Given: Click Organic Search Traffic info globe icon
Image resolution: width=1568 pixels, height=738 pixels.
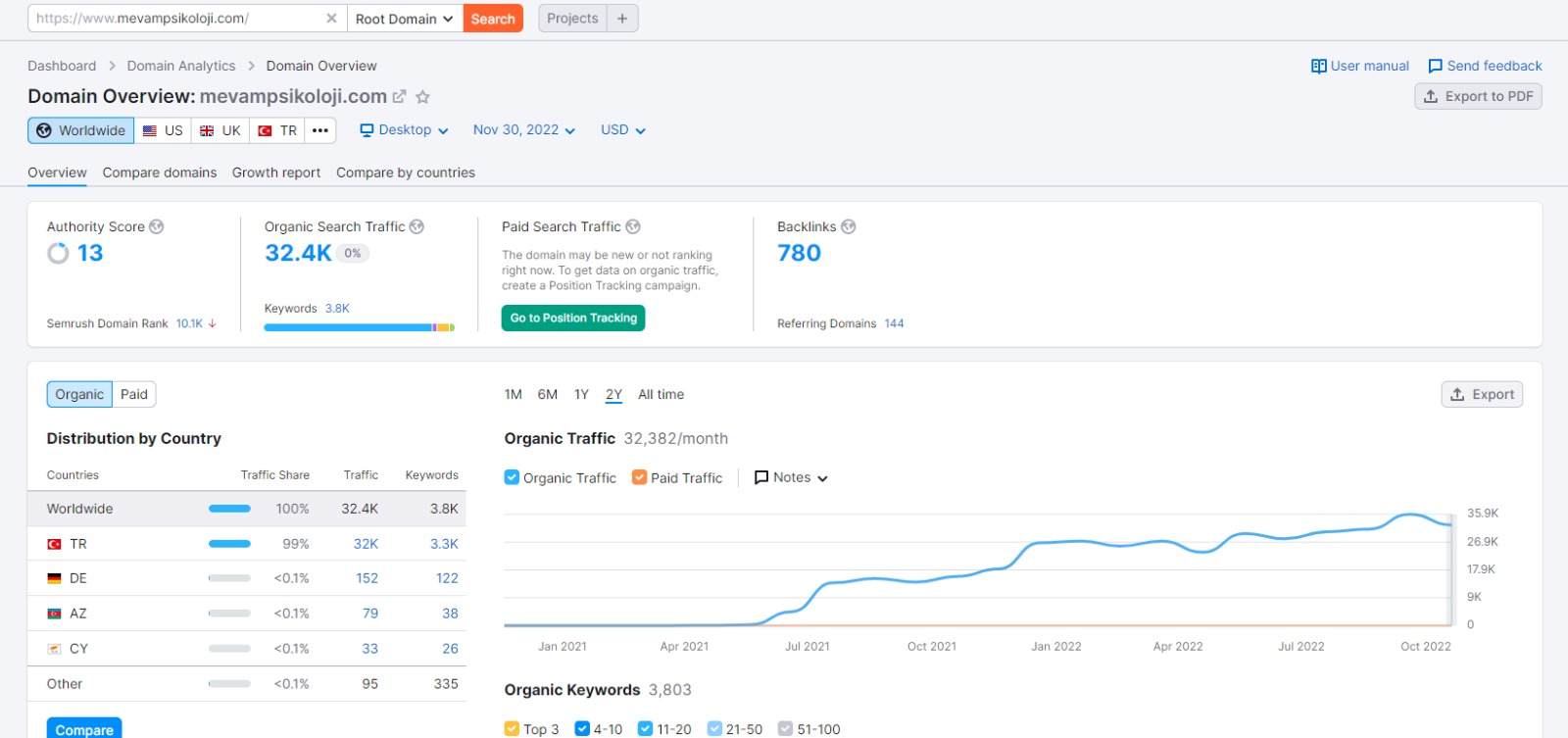Looking at the screenshot, I should tap(416, 226).
